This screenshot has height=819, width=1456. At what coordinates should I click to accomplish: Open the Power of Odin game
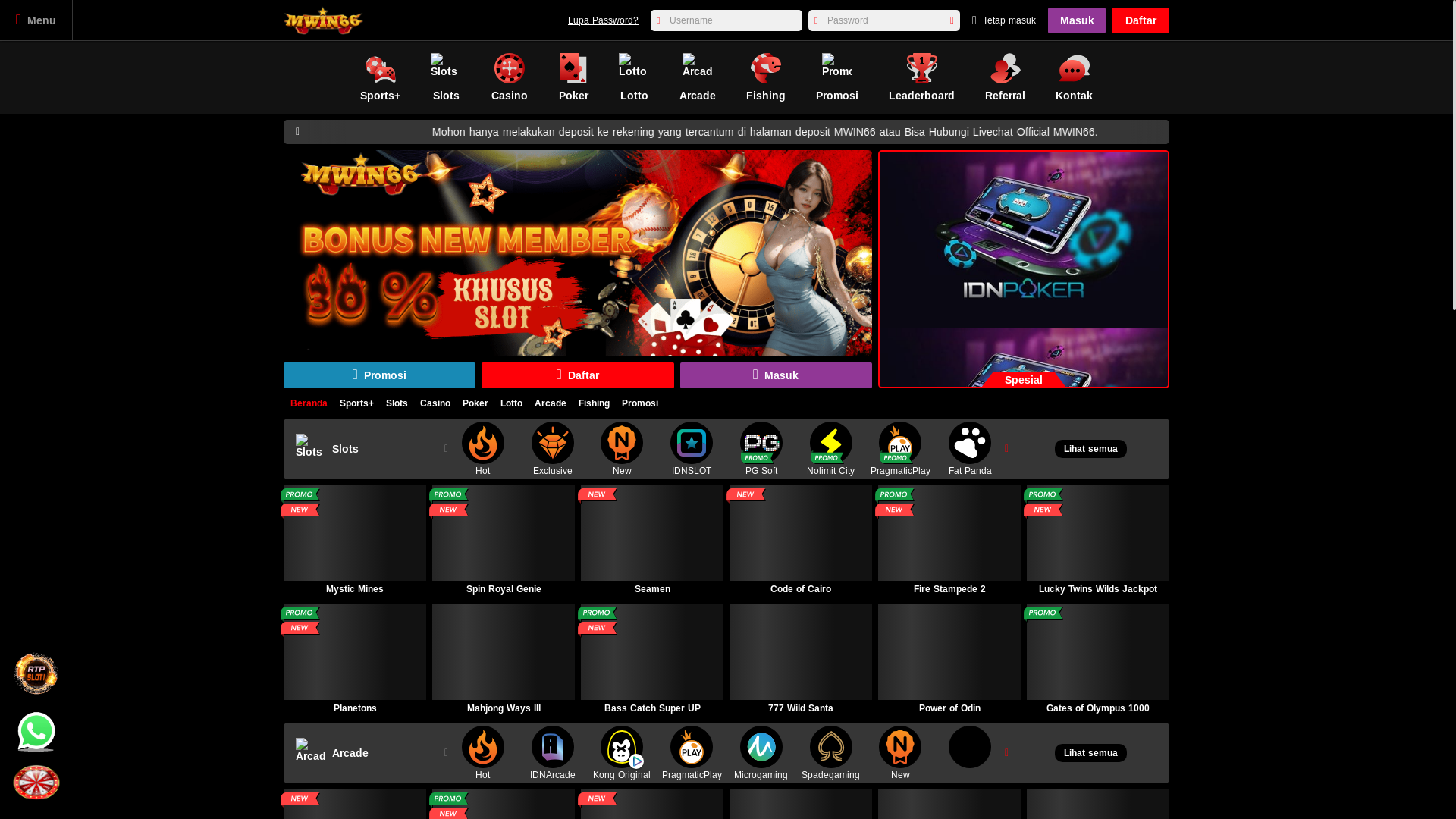[x=949, y=651]
